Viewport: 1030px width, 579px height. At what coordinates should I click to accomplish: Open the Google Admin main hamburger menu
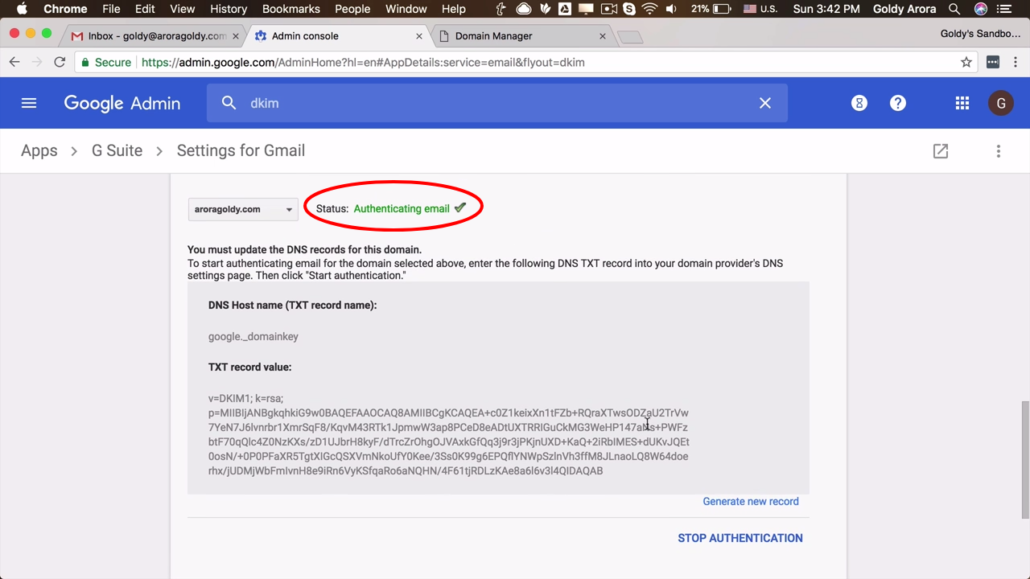coord(29,103)
